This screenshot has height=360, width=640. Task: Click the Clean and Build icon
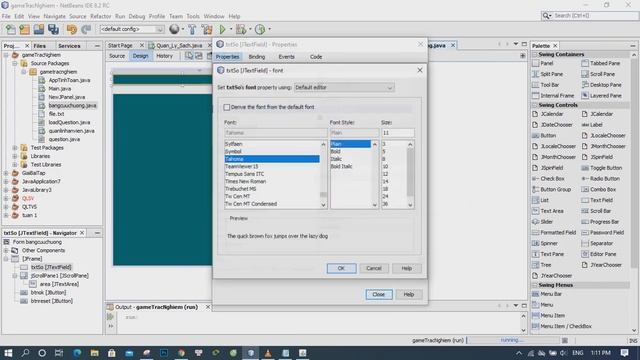pyautogui.click(x=207, y=29)
